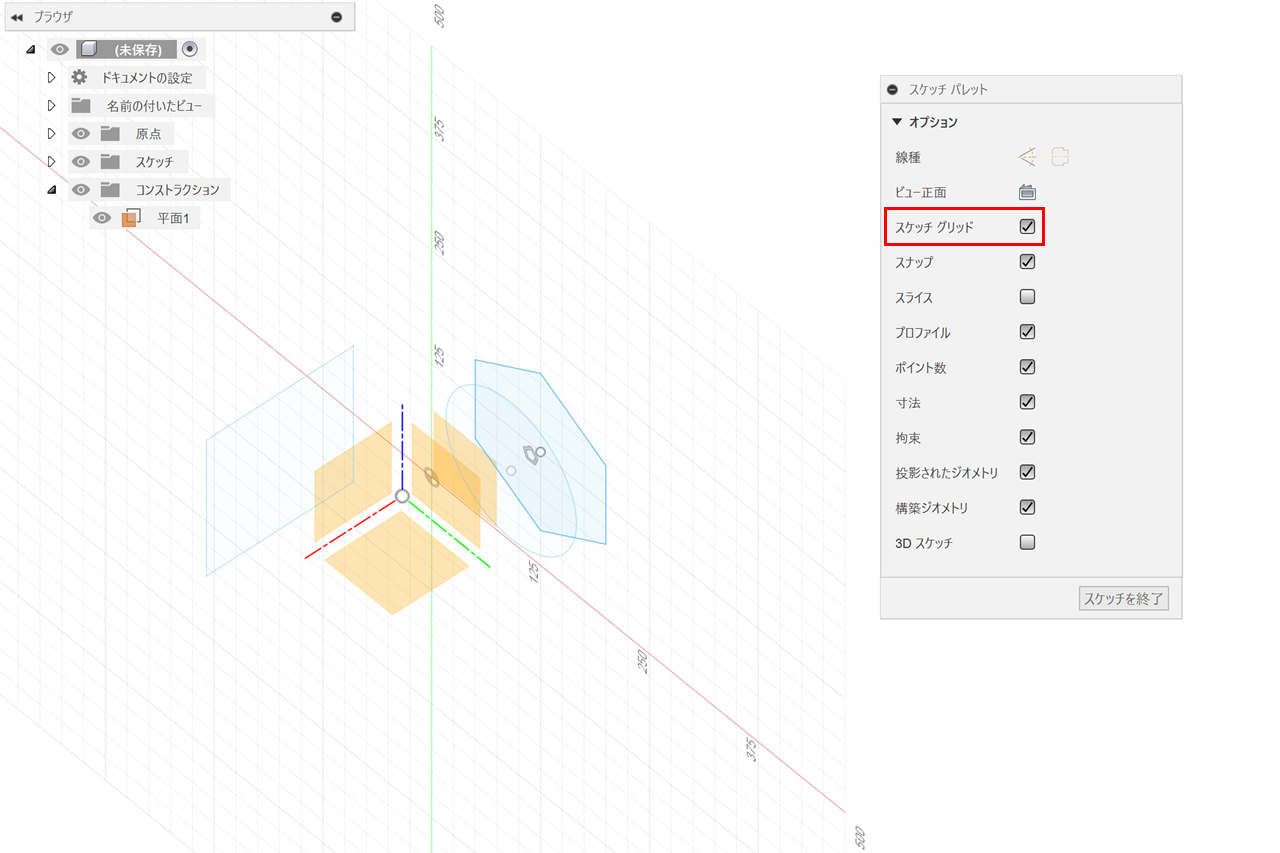Click the スケッチを終了 button
1280x853 pixels.
click(1124, 600)
